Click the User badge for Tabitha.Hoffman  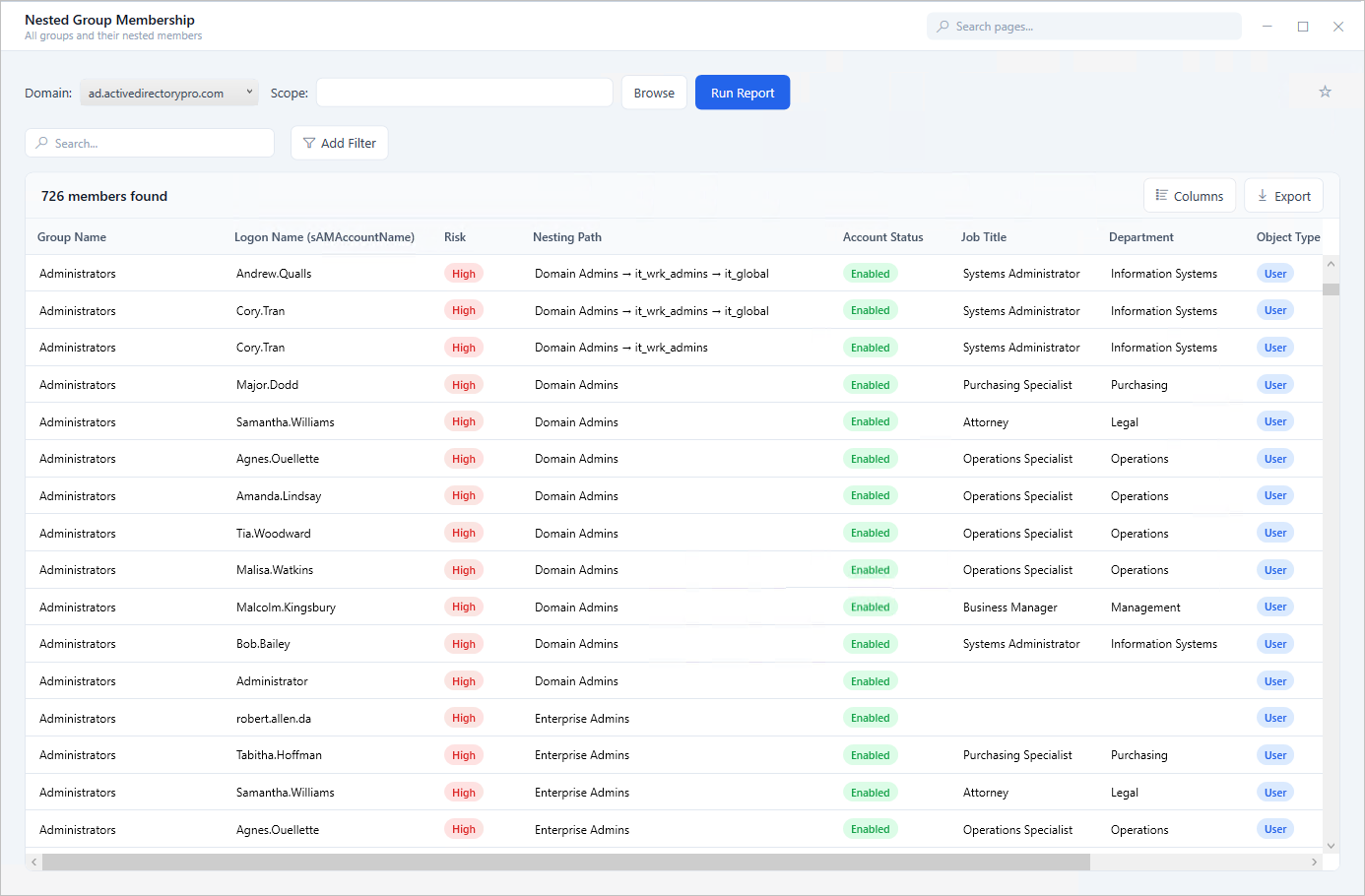tap(1275, 755)
